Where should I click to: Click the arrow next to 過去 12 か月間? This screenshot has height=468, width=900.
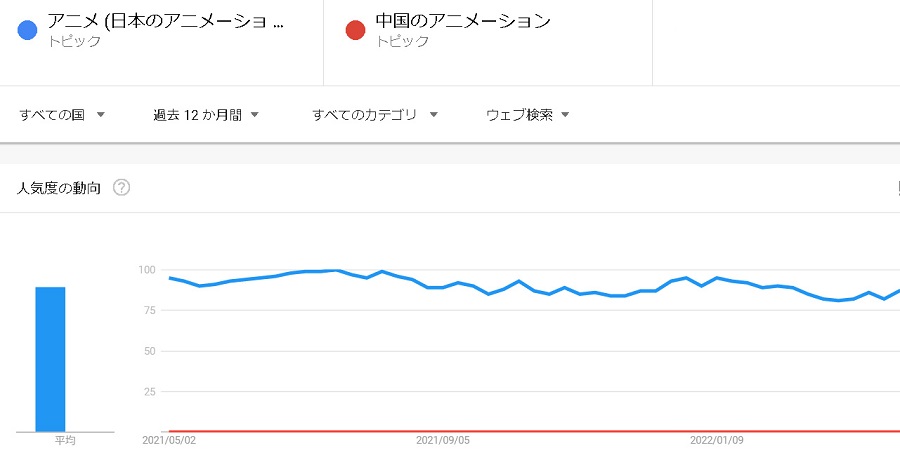click(254, 115)
